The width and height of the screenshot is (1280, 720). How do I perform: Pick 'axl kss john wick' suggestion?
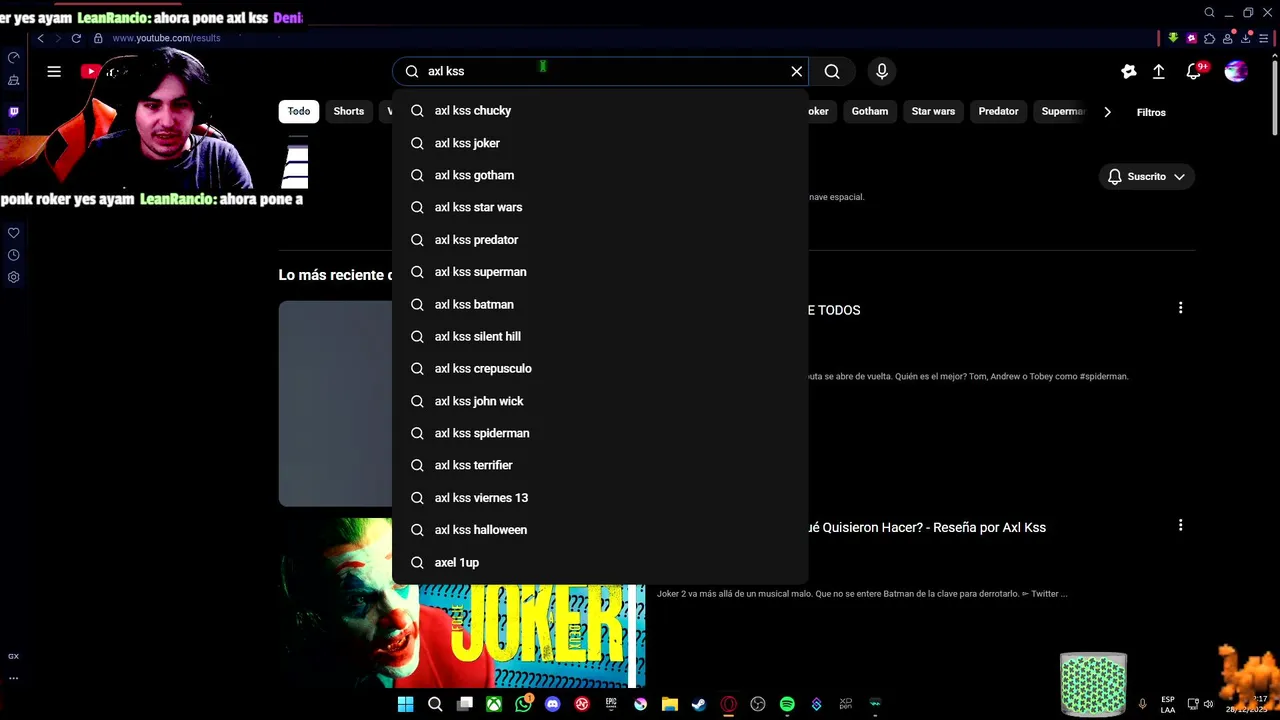(x=600, y=401)
